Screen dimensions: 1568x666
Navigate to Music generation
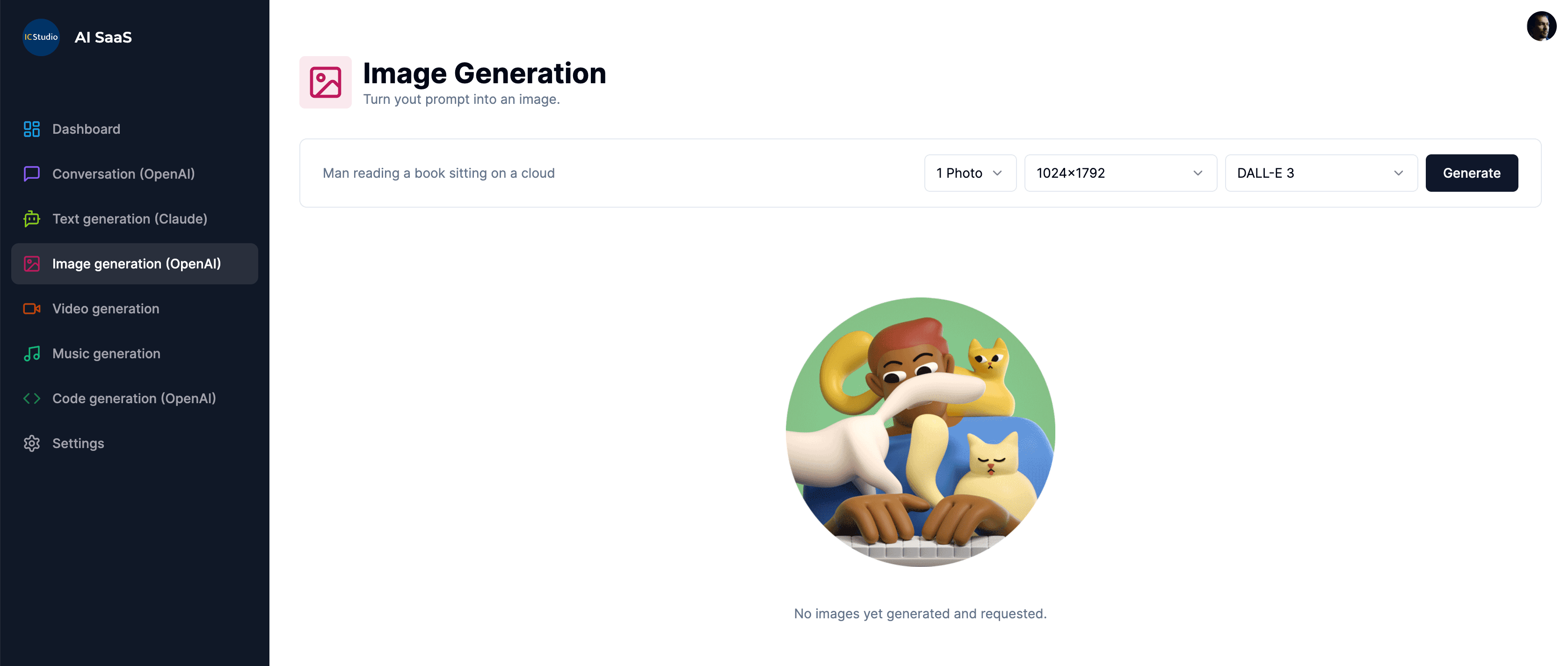tap(107, 354)
